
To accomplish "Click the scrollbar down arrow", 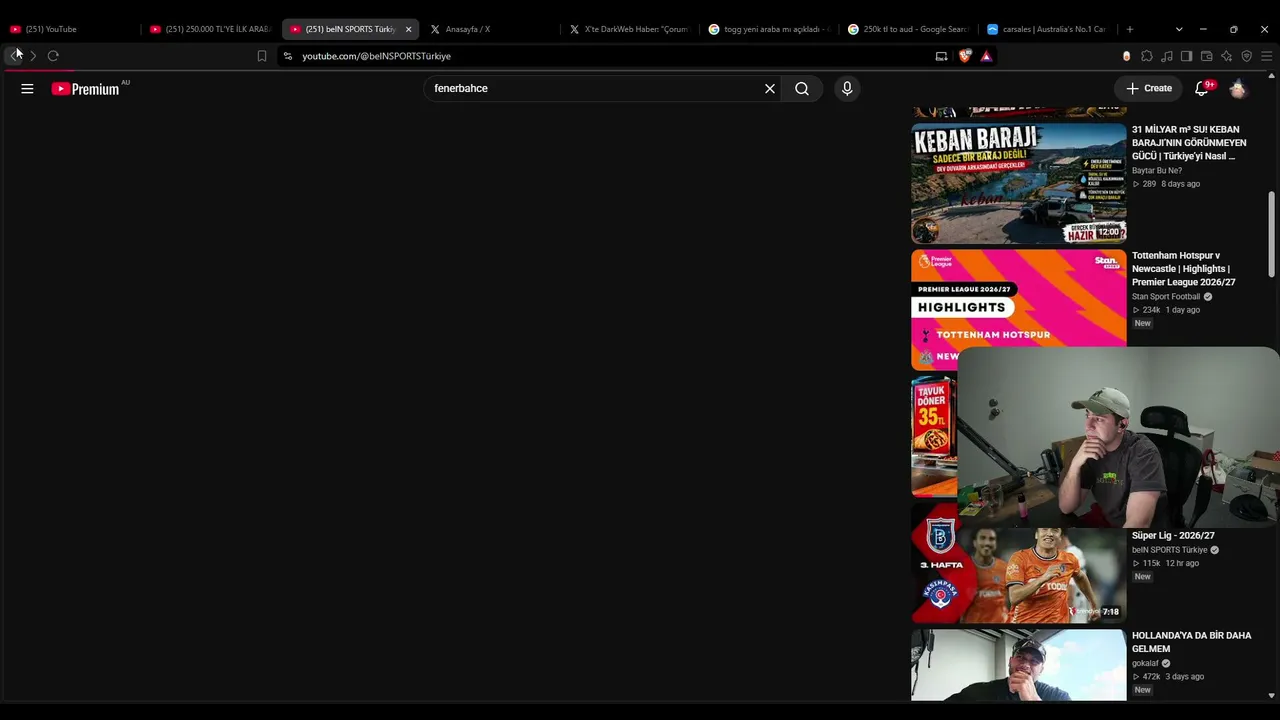I will tap(1272, 695).
